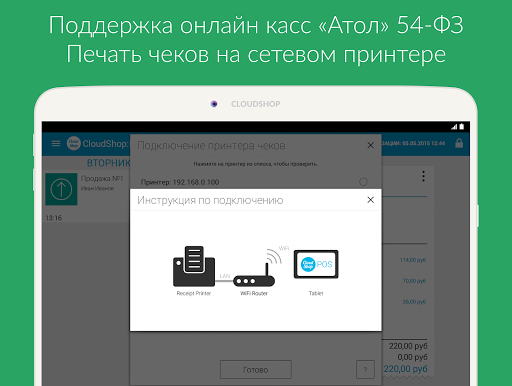512x386 pixels.
Task: Close the Инструкция по подключению dialog
Action: point(370,200)
